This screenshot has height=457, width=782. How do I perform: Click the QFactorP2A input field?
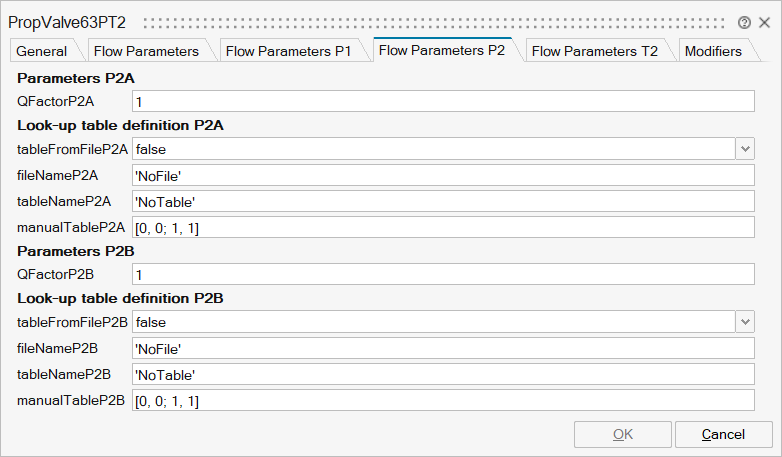click(x=443, y=101)
